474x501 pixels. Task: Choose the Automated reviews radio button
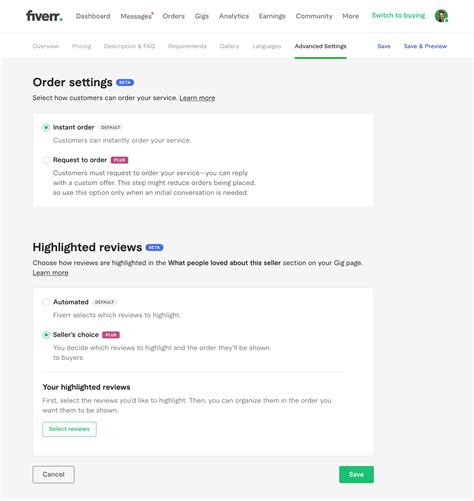(x=46, y=302)
